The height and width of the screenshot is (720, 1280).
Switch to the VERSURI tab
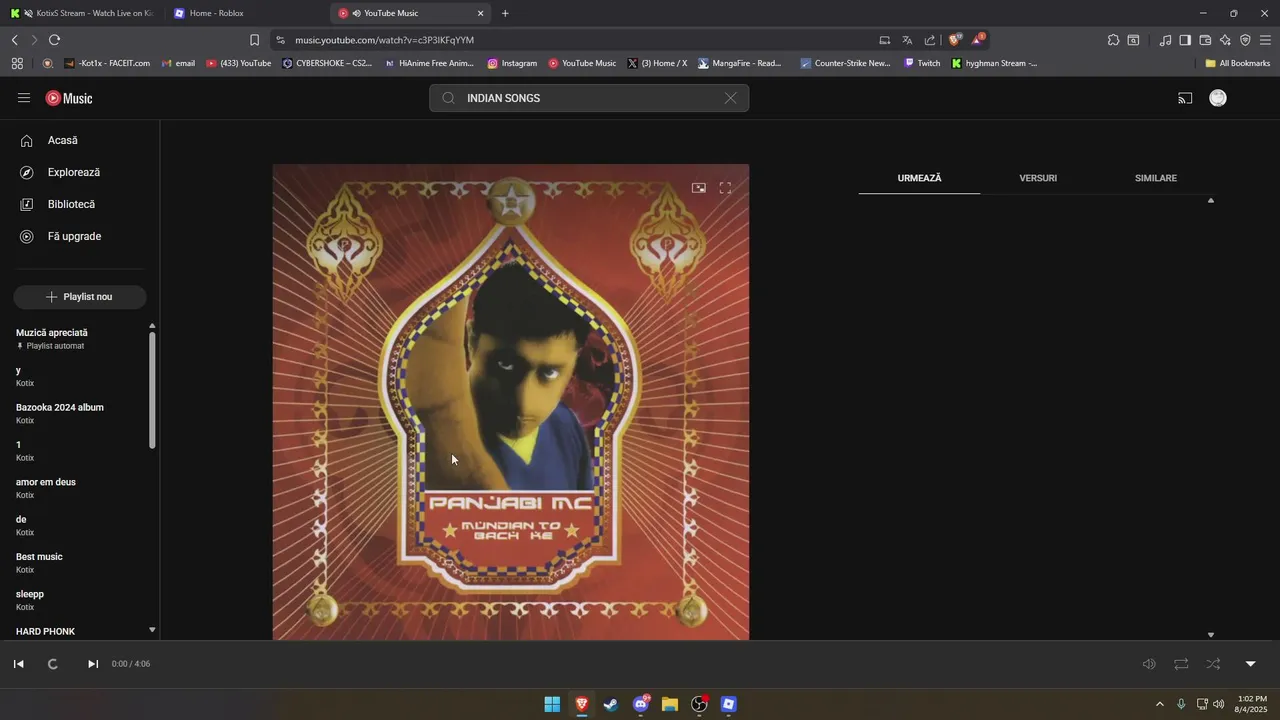pos(1038,178)
